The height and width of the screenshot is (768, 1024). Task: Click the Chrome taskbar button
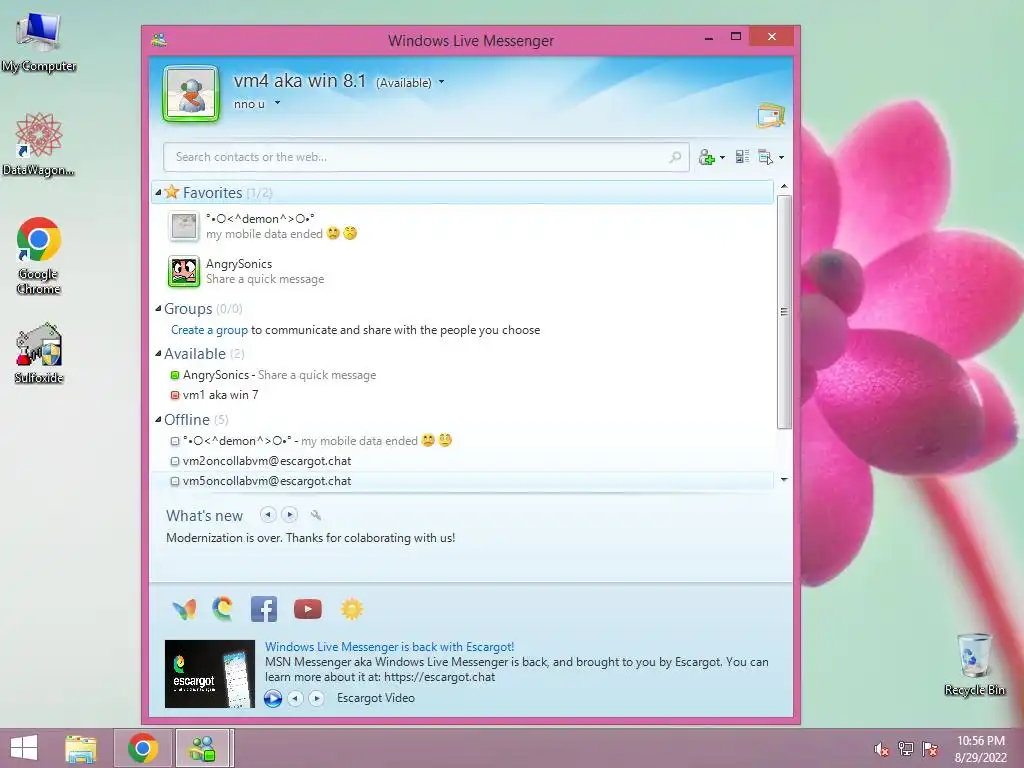point(143,748)
